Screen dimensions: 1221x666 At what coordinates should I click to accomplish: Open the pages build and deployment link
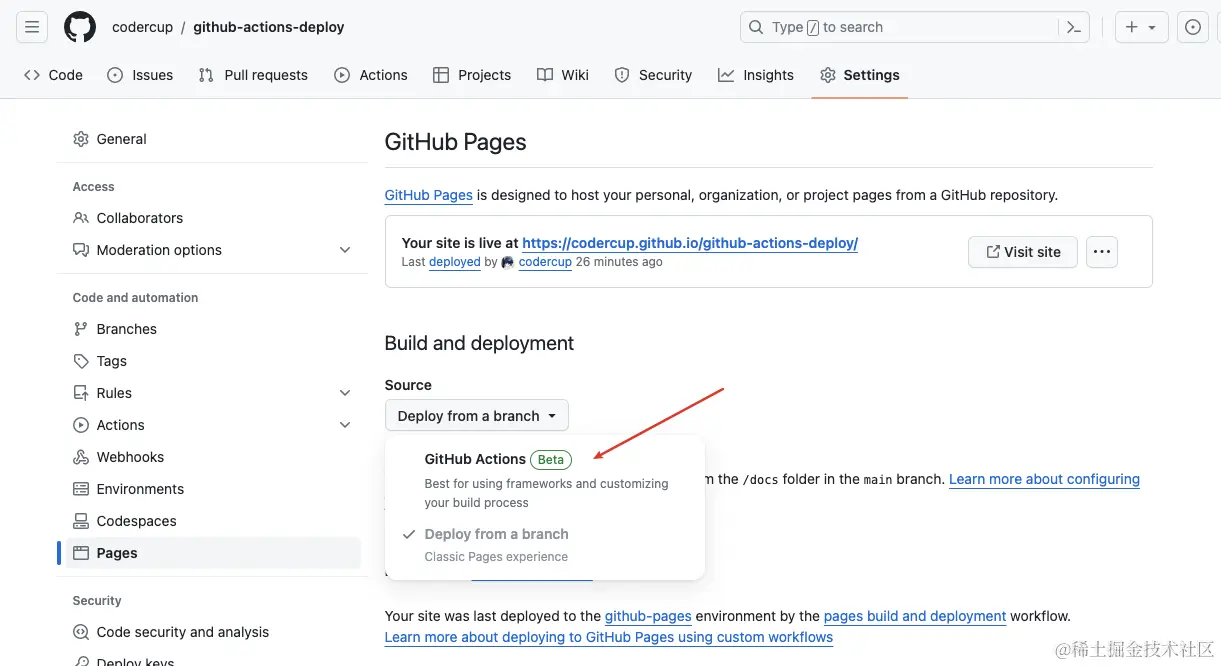coord(915,616)
